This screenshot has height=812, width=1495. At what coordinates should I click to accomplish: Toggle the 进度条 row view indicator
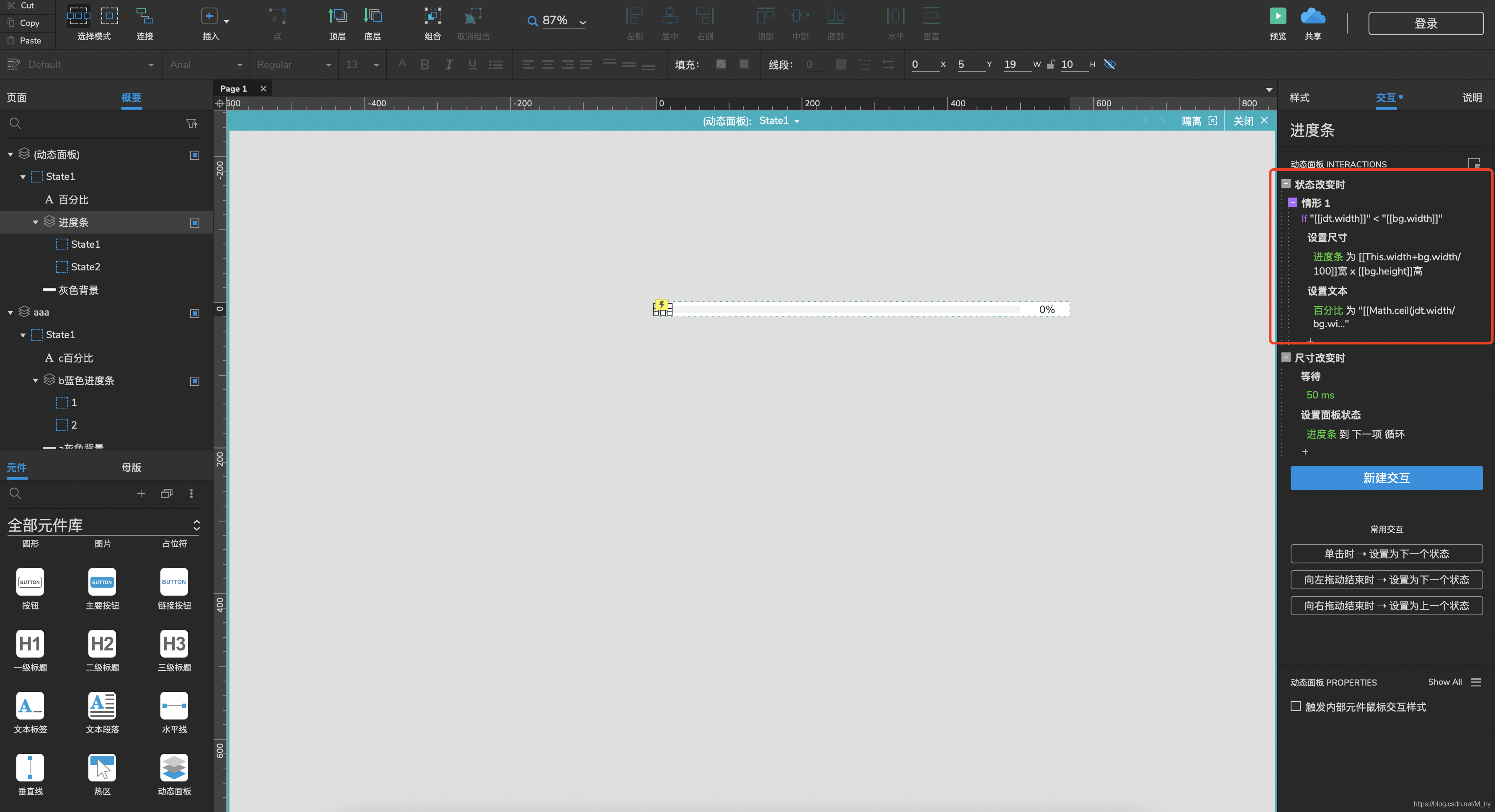(195, 223)
